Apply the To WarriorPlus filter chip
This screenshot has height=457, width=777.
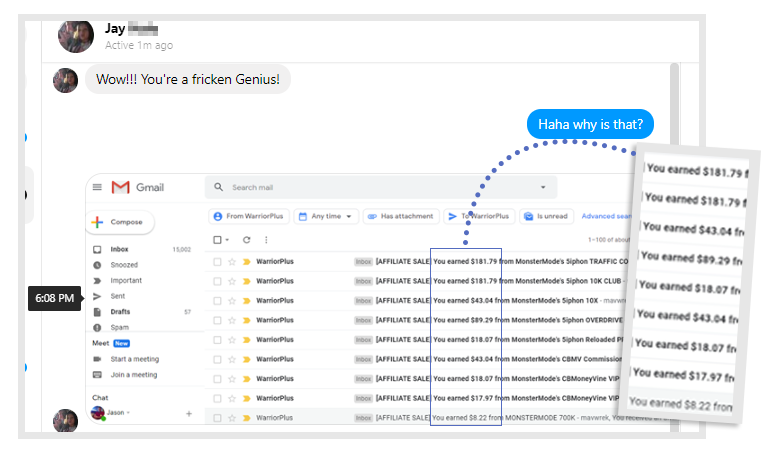click(x=479, y=217)
